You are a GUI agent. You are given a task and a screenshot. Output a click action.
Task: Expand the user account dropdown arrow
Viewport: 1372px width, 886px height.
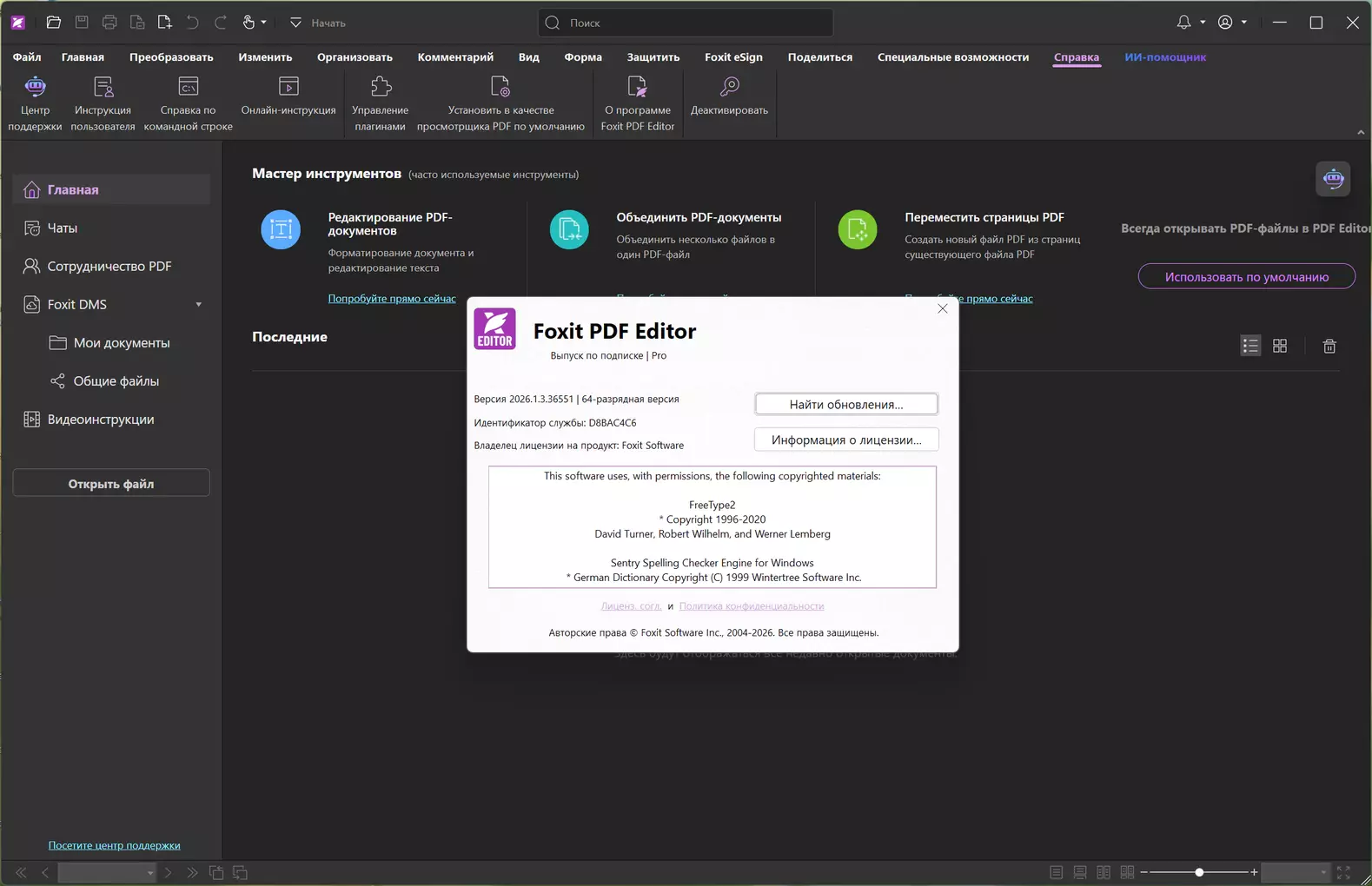pyautogui.click(x=1244, y=23)
